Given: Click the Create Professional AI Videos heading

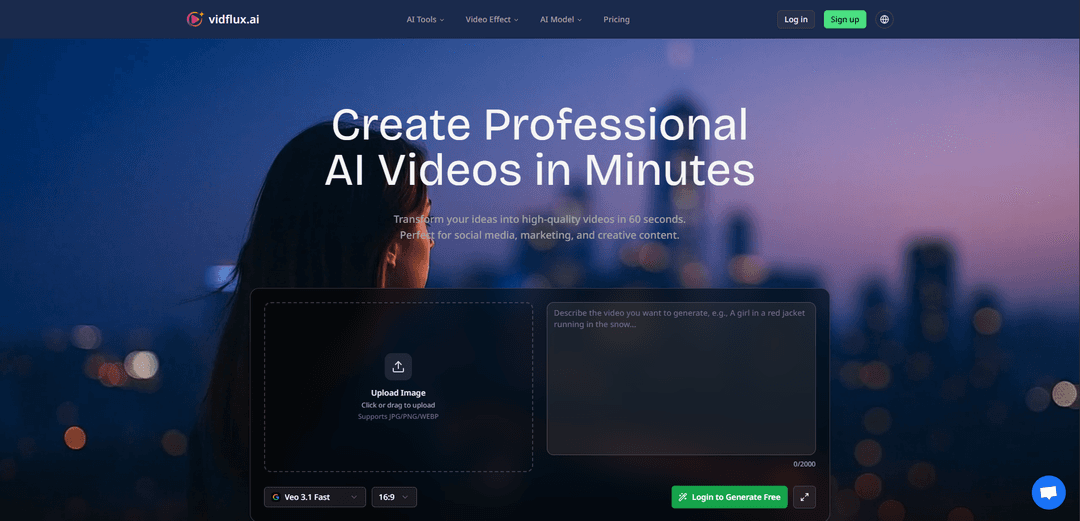Looking at the screenshot, I should point(539,147).
